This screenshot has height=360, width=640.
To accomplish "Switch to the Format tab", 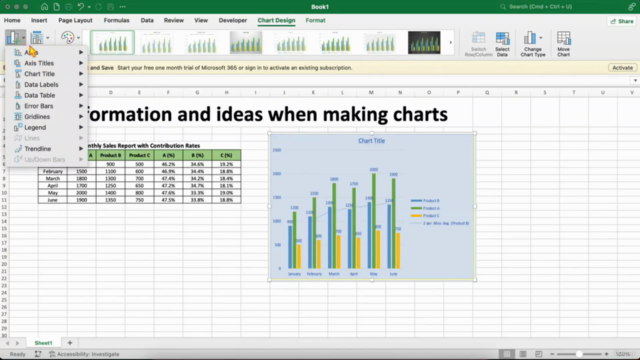I will [316, 20].
